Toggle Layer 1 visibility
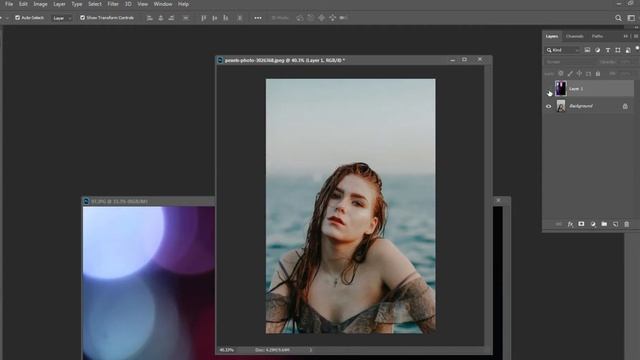This screenshot has height=360, width=640. point(549,89)
